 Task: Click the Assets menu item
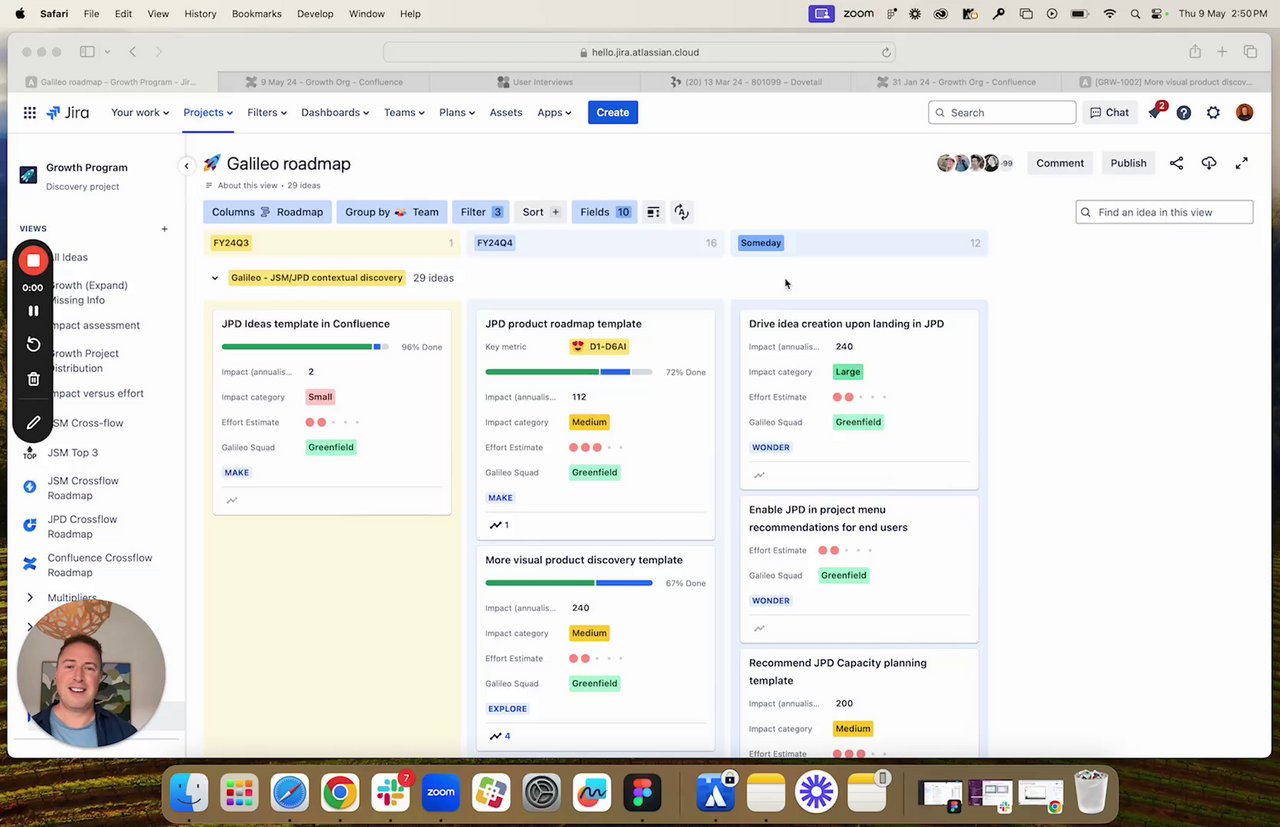click(506, 113)
